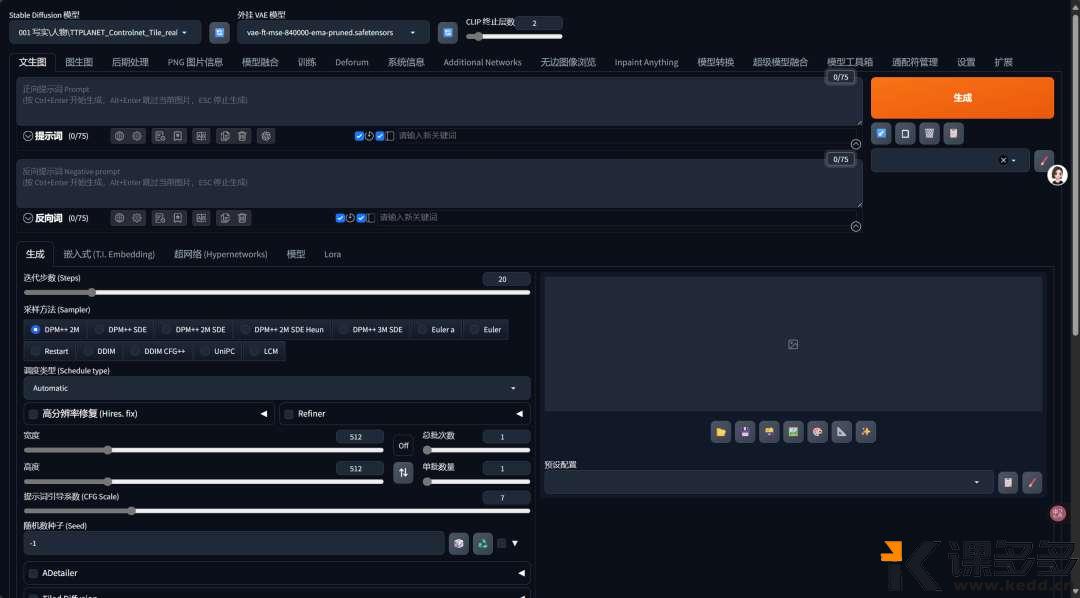Open the Lora tab
This screenshot has height=598, width=1080.
tap(332, 254)
